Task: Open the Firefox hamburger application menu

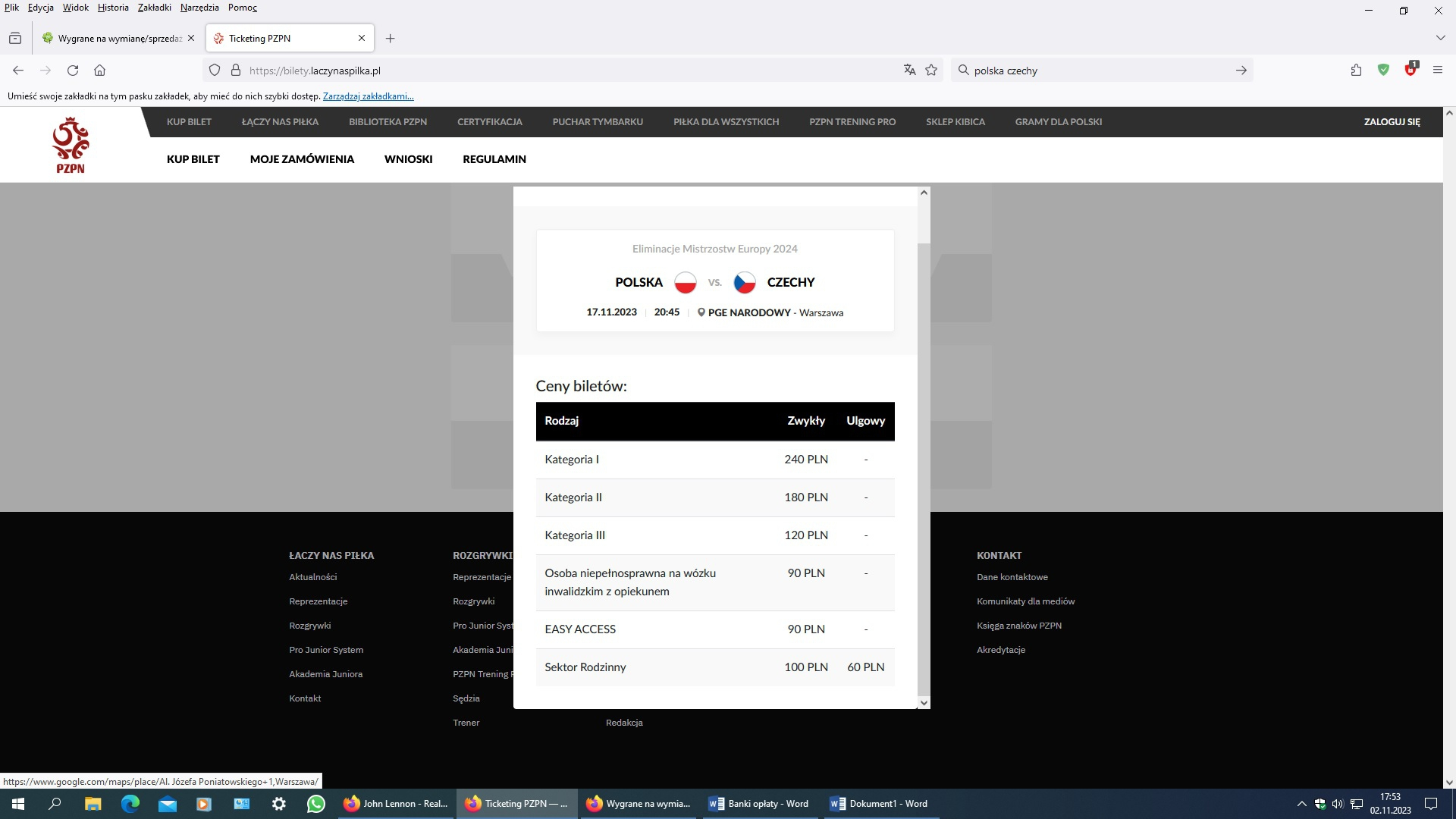Action: (x=1437, y=71)
